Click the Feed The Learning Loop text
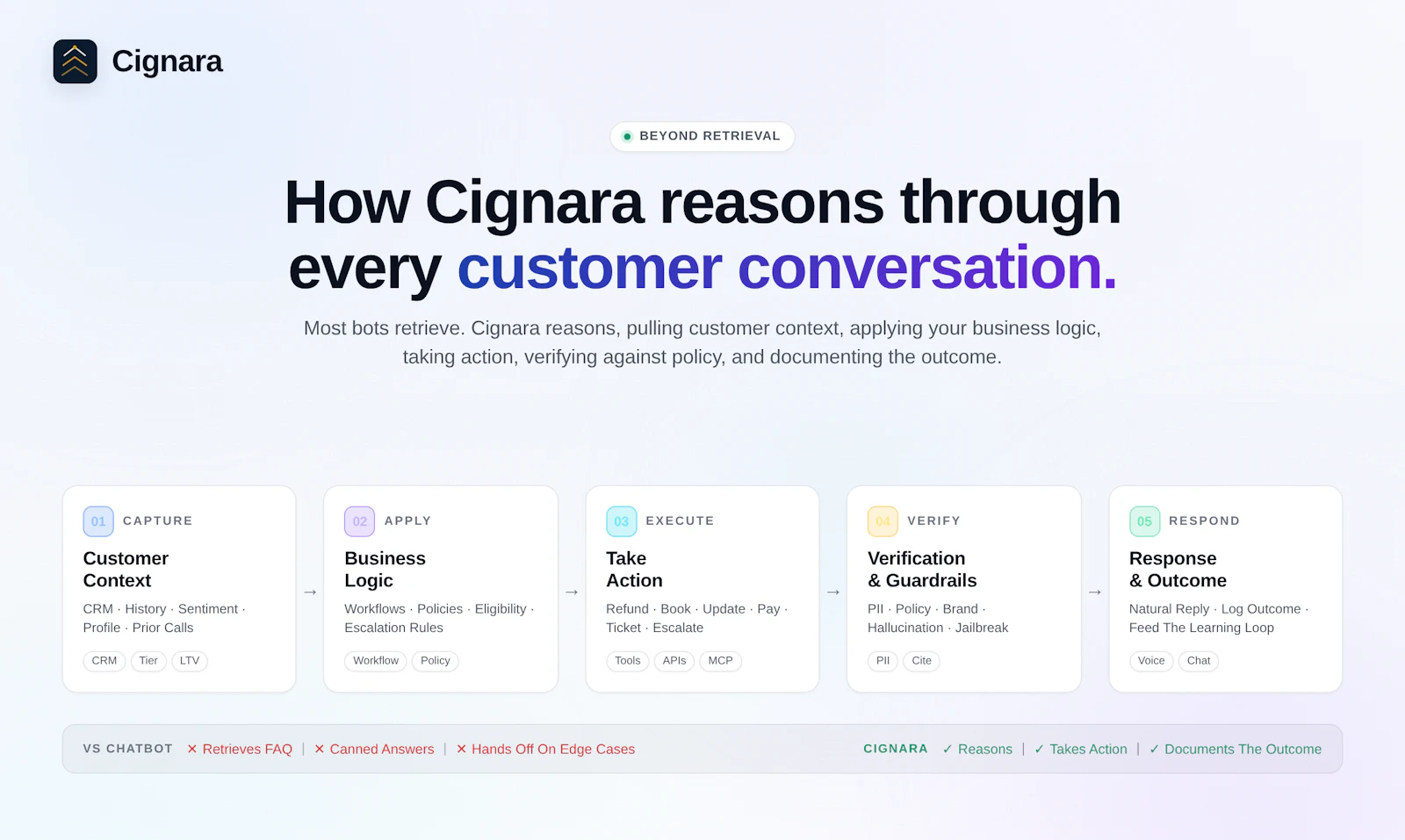The height and width of the screenshot is (840, 1405). 1201,628
